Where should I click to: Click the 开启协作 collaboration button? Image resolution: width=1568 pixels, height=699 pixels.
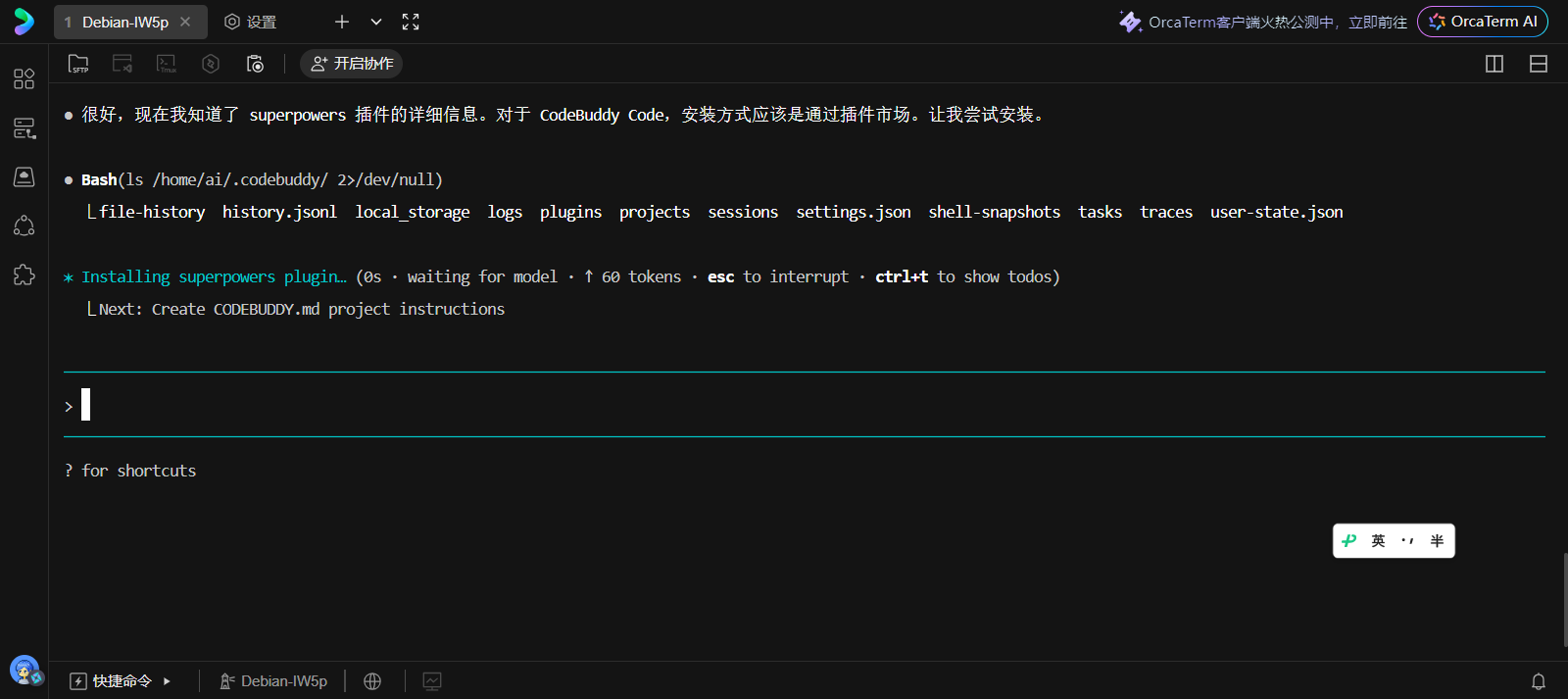pos(352,64)
